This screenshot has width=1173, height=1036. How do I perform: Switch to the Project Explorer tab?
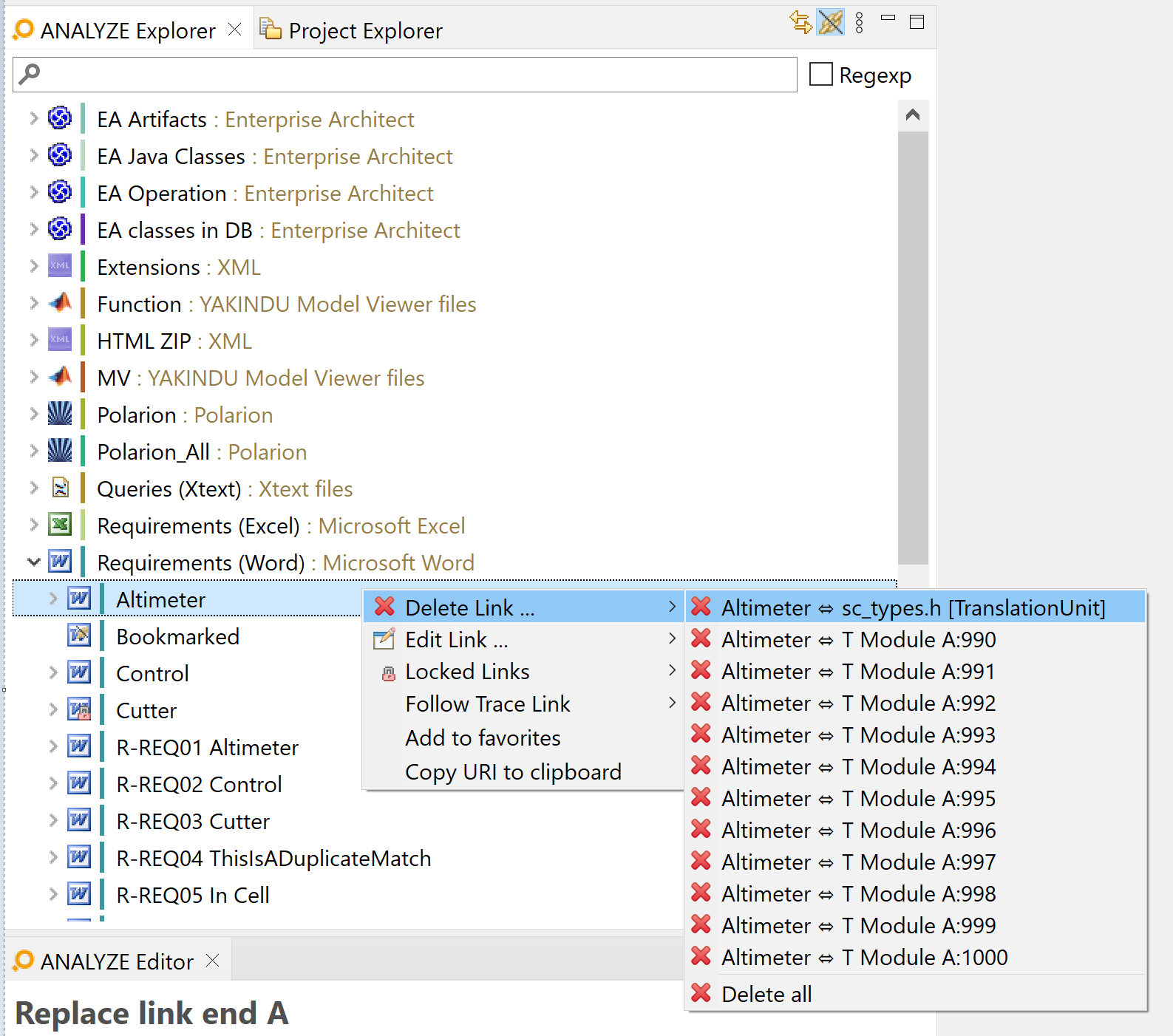pos(351,30)
